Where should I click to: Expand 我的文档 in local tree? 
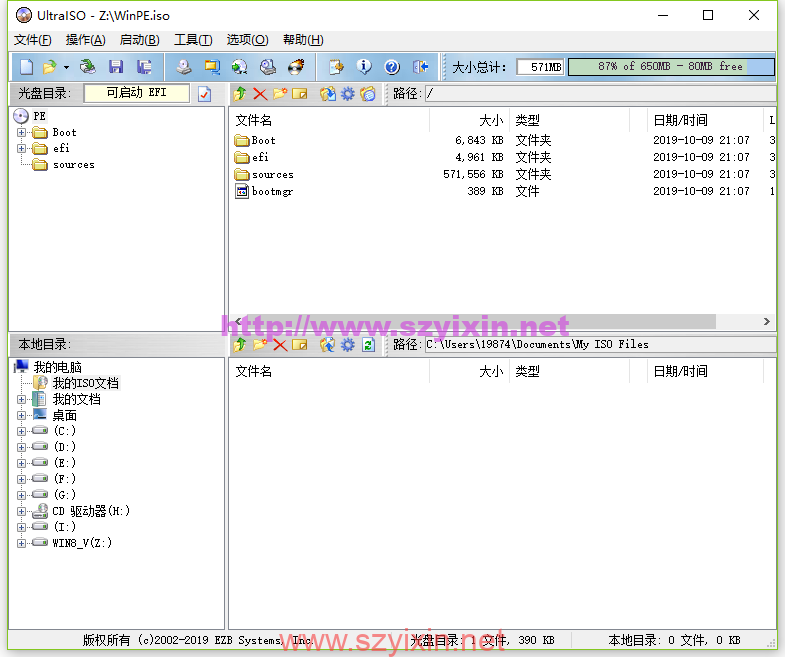tap(22, 399)
